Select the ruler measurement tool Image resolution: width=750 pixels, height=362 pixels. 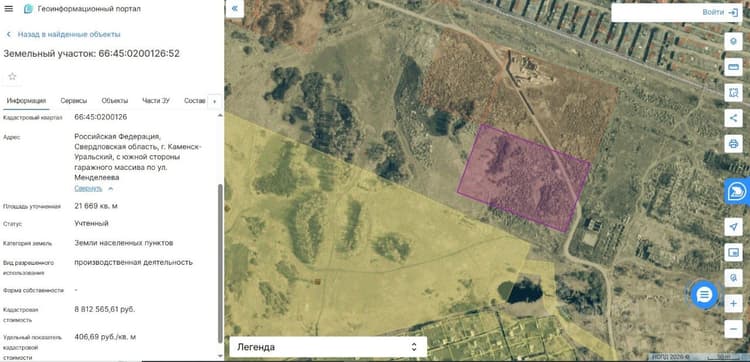point(733,67)
